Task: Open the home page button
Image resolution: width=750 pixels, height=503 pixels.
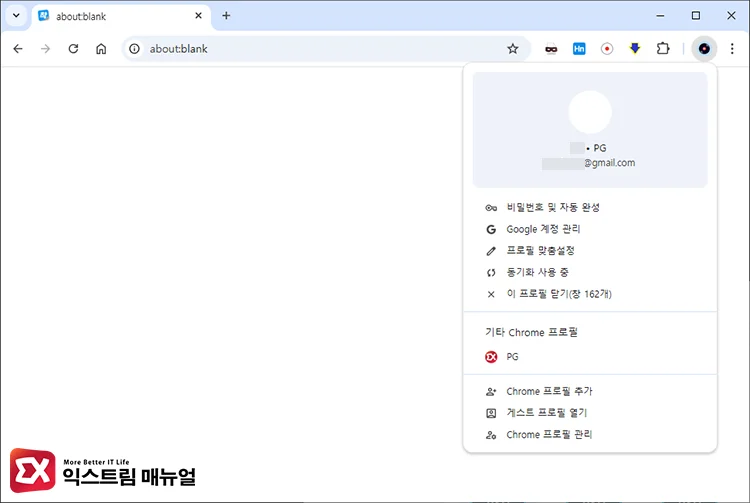Action: click(x=101, y=49)
